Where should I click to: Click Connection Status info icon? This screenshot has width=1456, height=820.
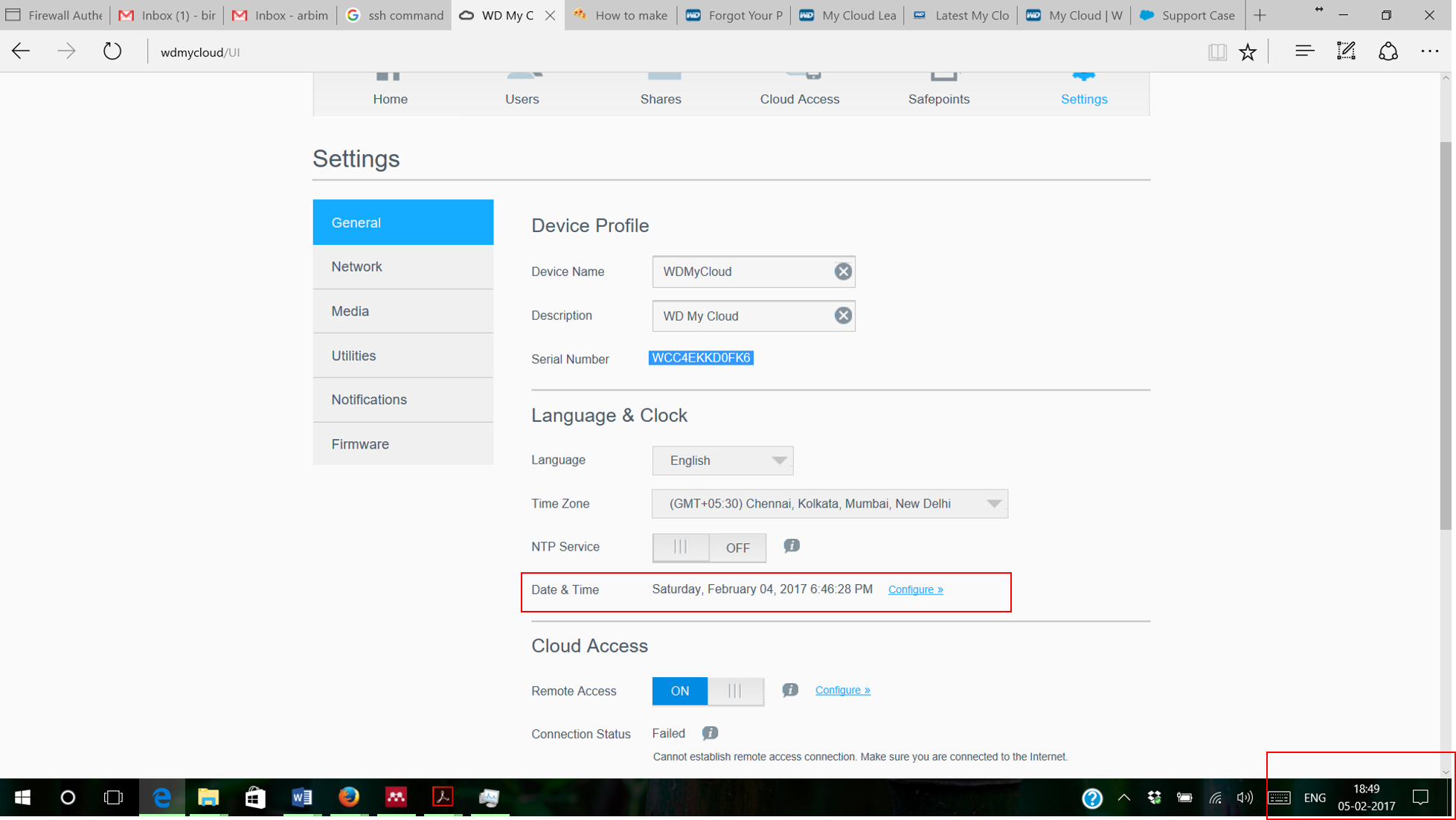[x=710, y=734]
